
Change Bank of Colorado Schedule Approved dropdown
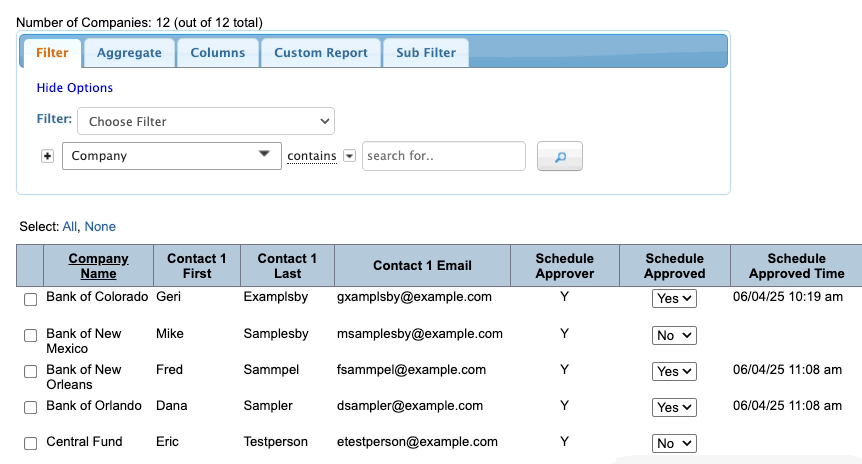pyautogui.click(x=674, y=299)
